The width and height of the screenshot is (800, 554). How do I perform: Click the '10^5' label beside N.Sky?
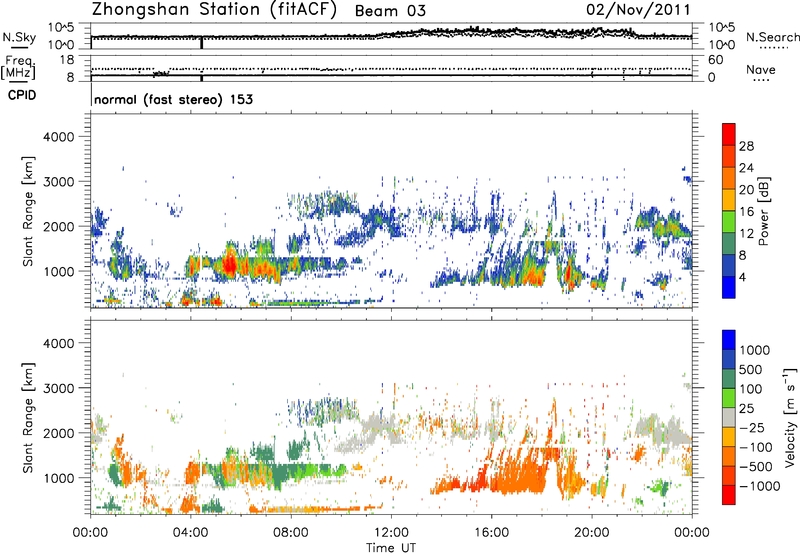61,27
